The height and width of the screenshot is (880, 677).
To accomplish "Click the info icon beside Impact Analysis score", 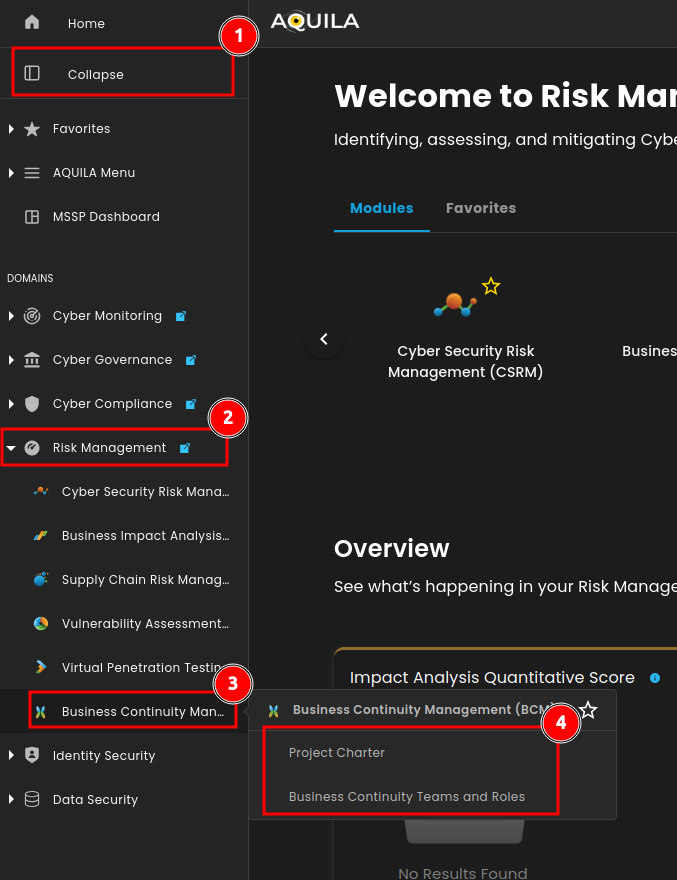I will pyautogui.click(x=655, y=678).
